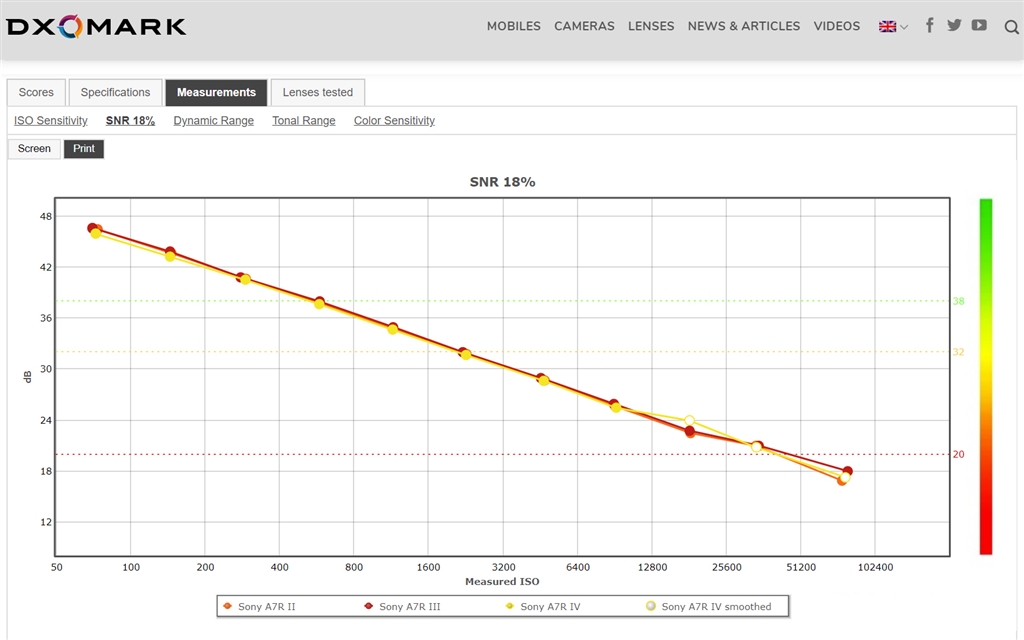Click the 20 dB red threshold label
Viewport: 1024px width, 640px height.
point(958,455)
